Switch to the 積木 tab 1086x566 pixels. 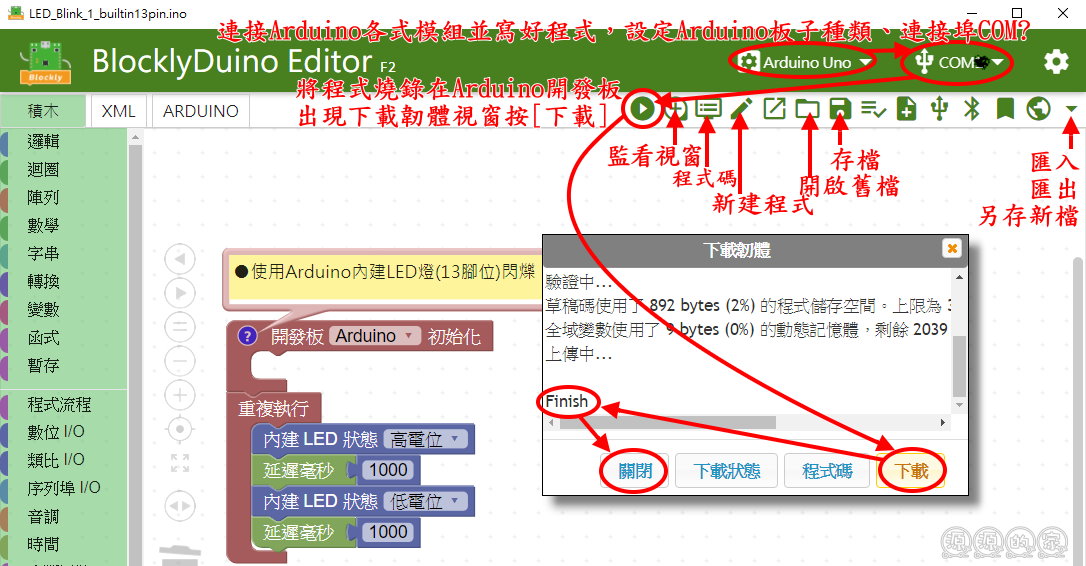[x=43, y=111]
